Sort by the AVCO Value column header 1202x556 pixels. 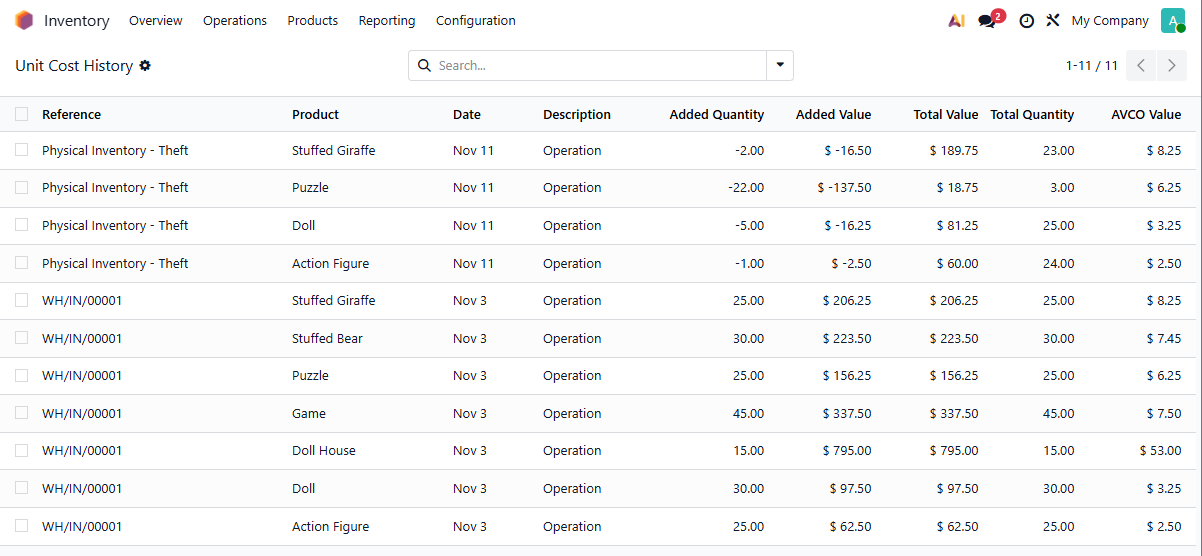click(x=1146, y=115)
